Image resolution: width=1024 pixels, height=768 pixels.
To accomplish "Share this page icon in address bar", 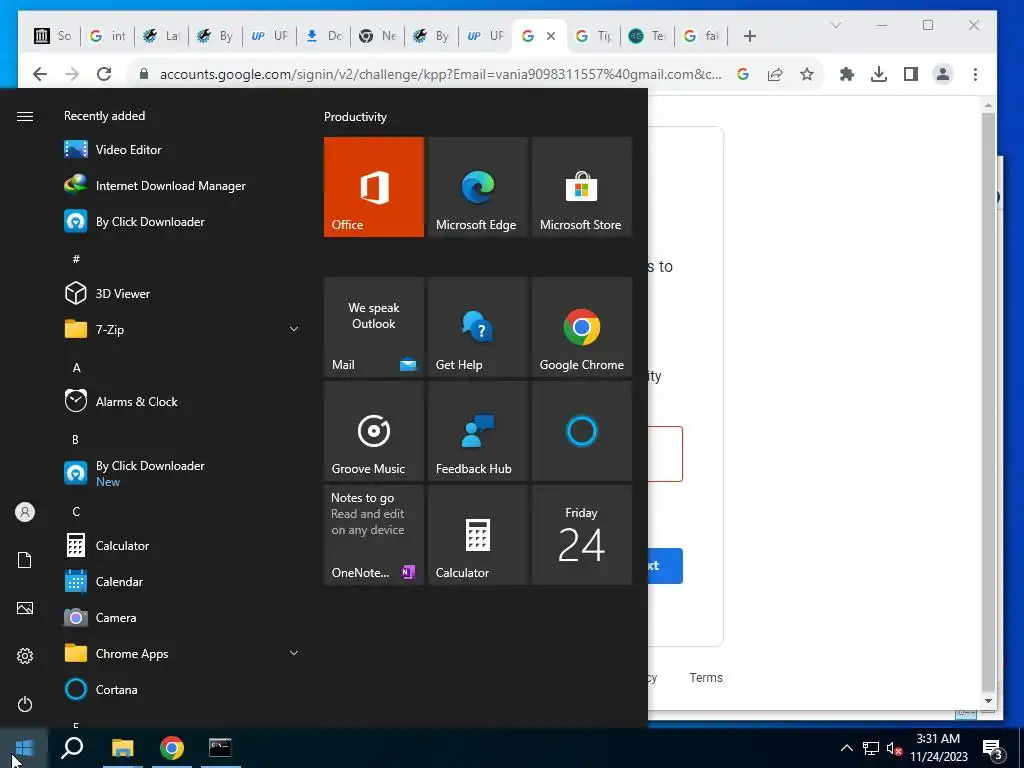I will [775, 74].
